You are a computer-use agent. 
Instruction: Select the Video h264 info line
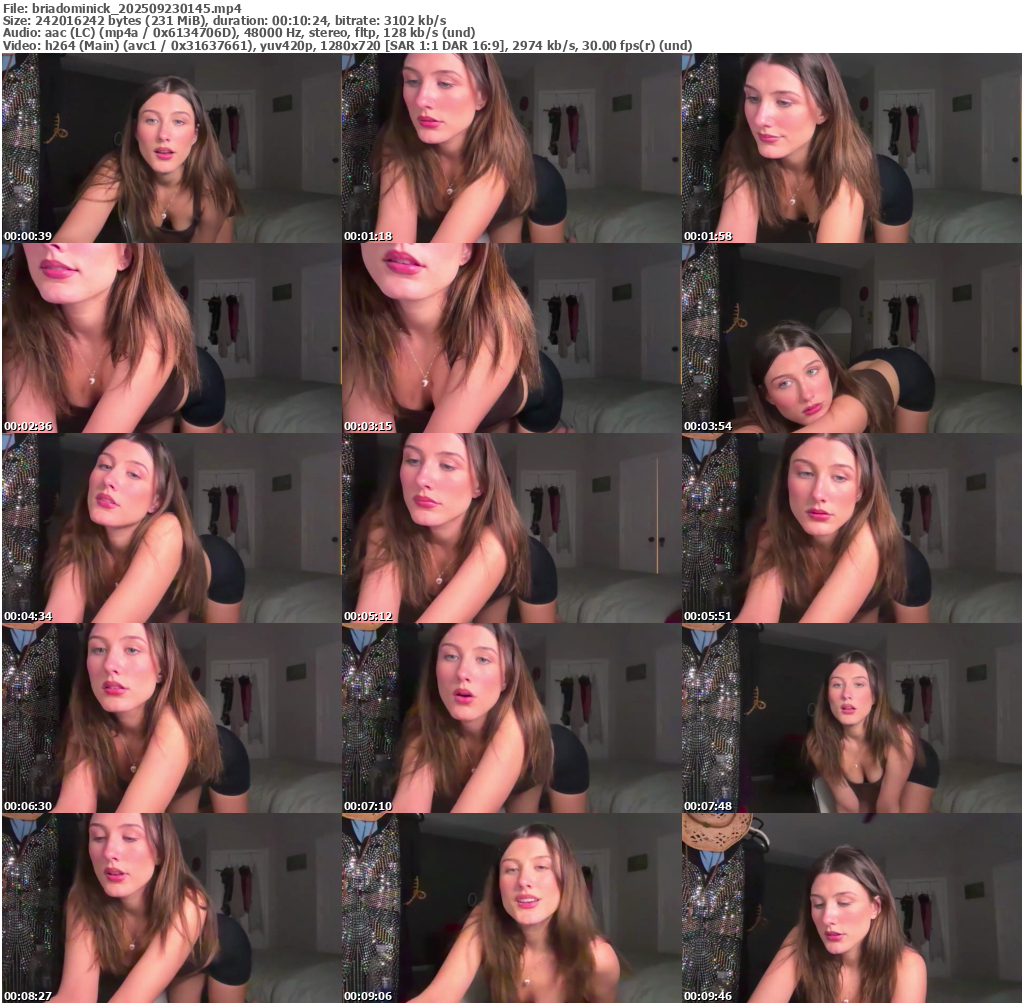tap(347, 45)
